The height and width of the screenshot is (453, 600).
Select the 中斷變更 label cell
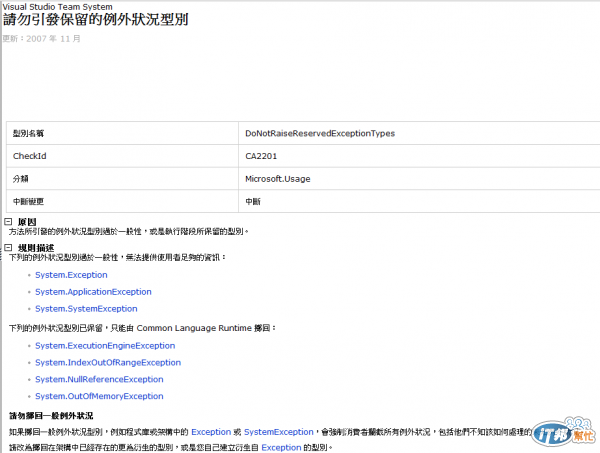(x=122, y=201)
